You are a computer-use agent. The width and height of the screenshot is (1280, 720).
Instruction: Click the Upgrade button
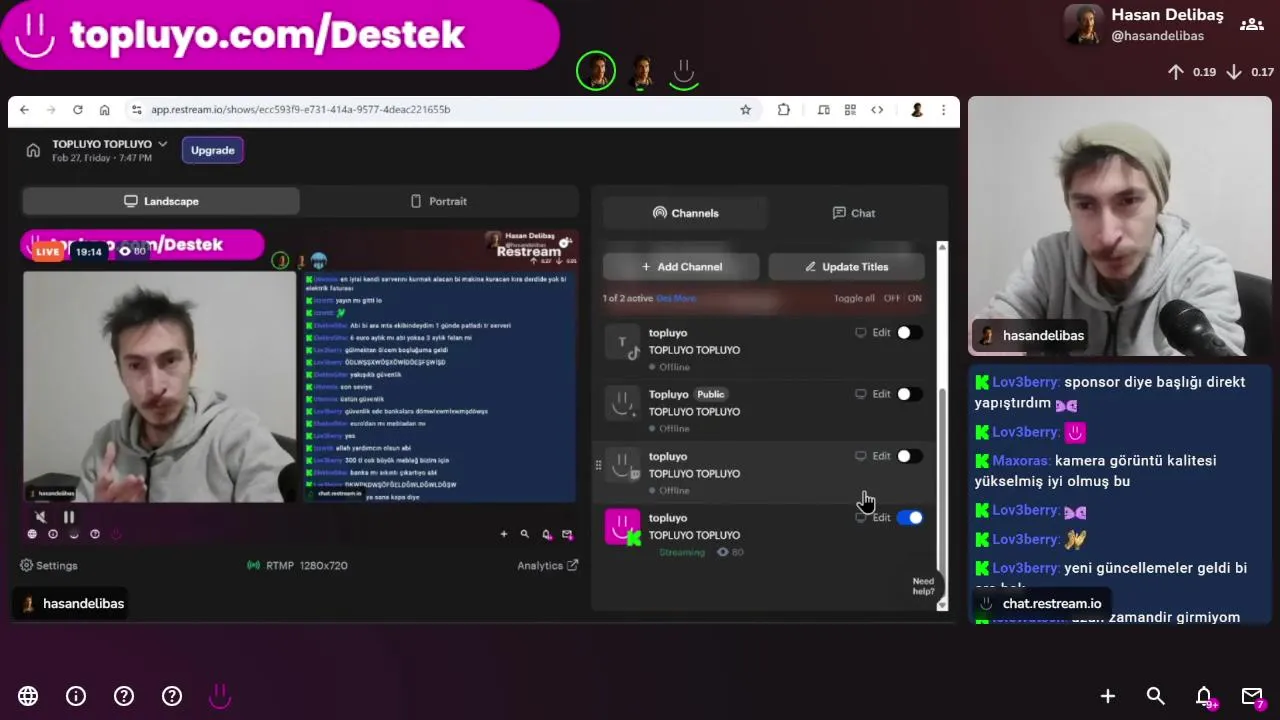pos(213,150)
